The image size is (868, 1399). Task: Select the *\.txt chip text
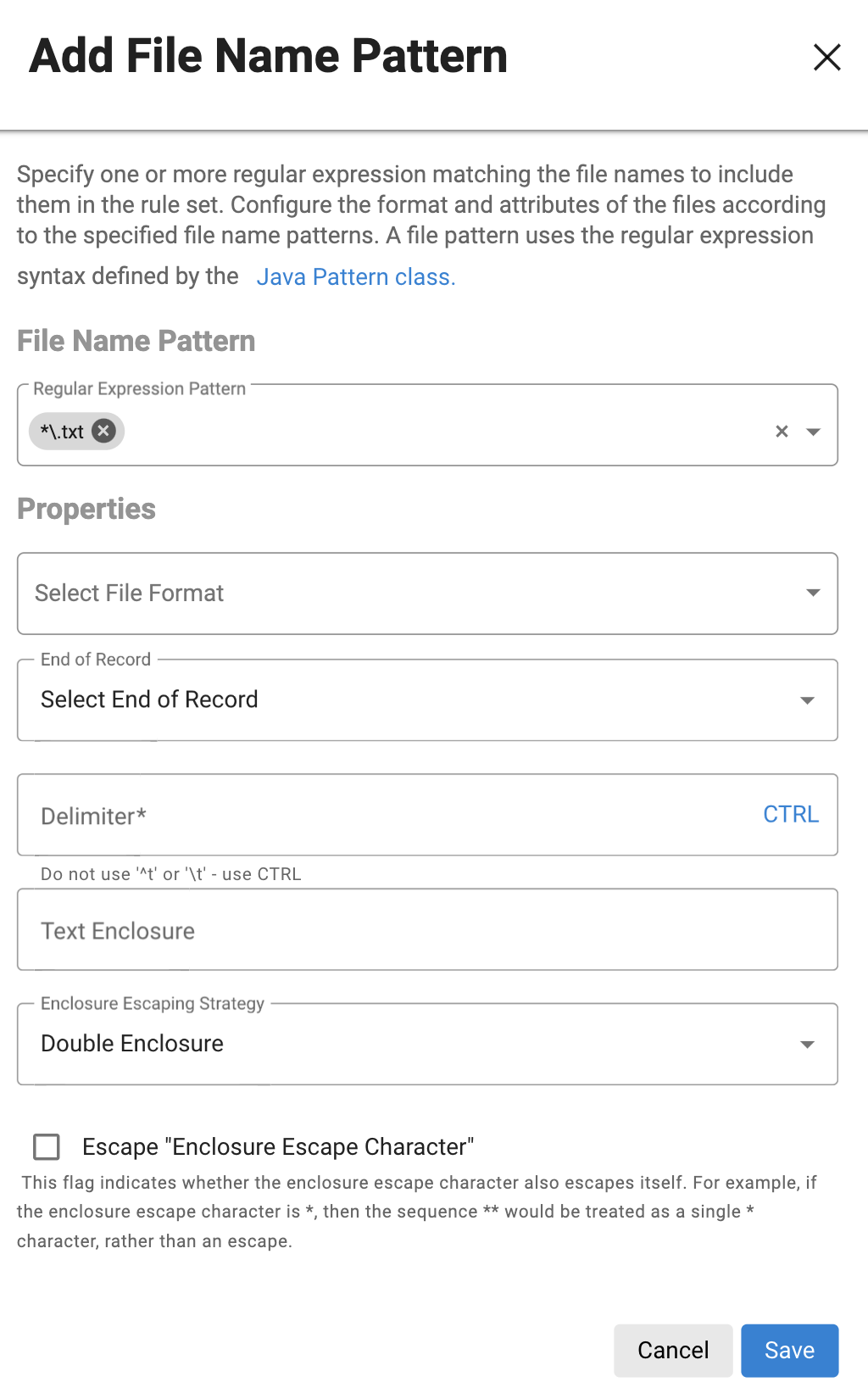tap(63, 432)
